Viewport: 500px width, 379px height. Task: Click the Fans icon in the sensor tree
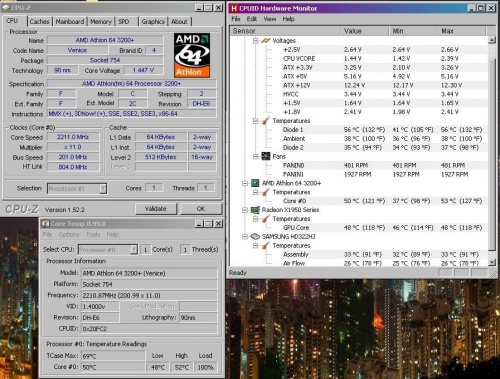266,156
